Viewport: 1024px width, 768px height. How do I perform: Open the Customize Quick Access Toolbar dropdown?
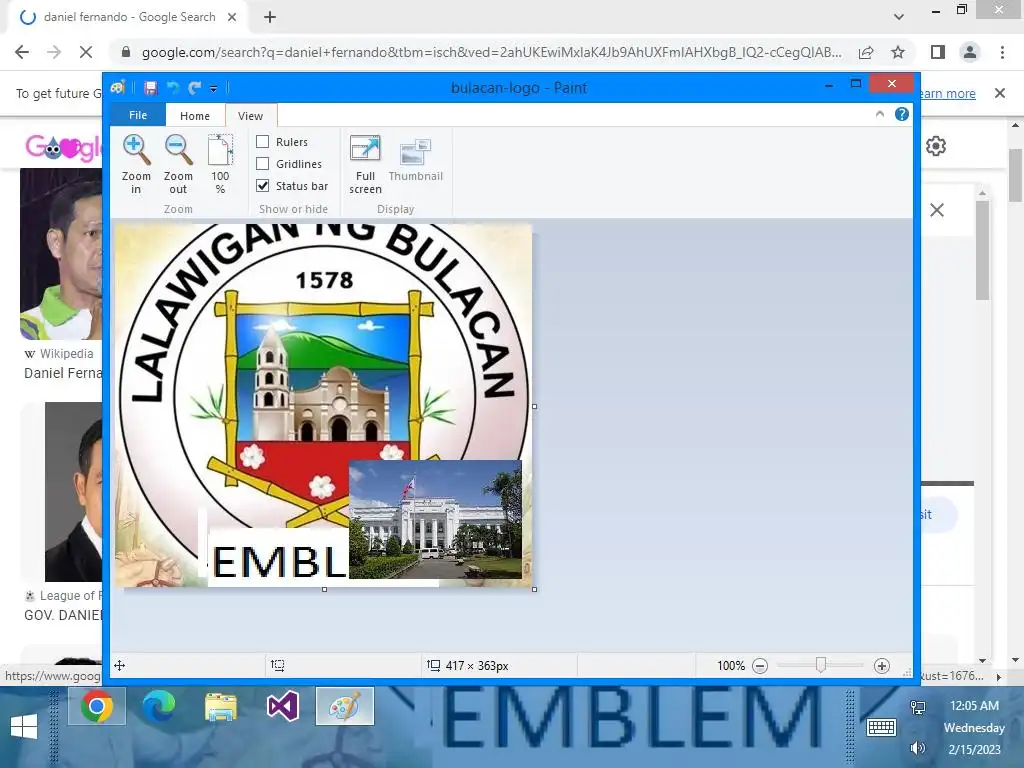click(x=214, y=88)
